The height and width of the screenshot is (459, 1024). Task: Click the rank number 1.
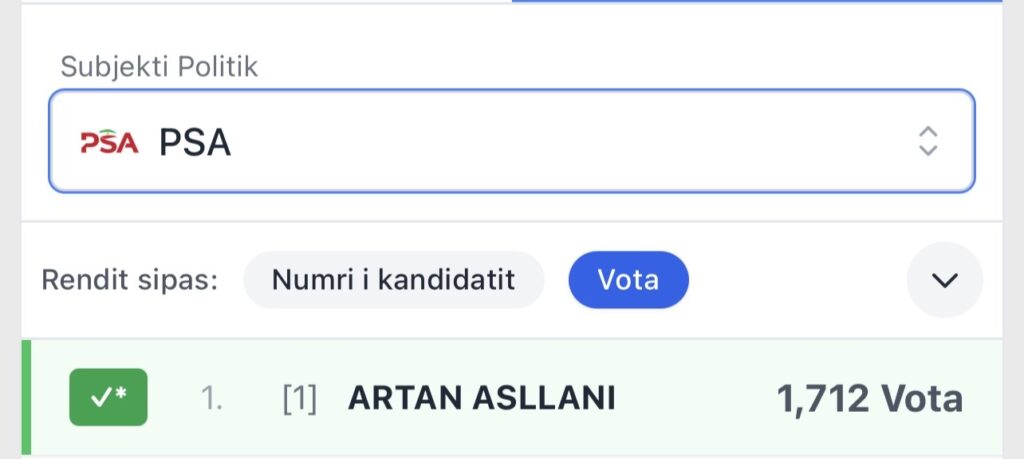(x=211, y=399)
